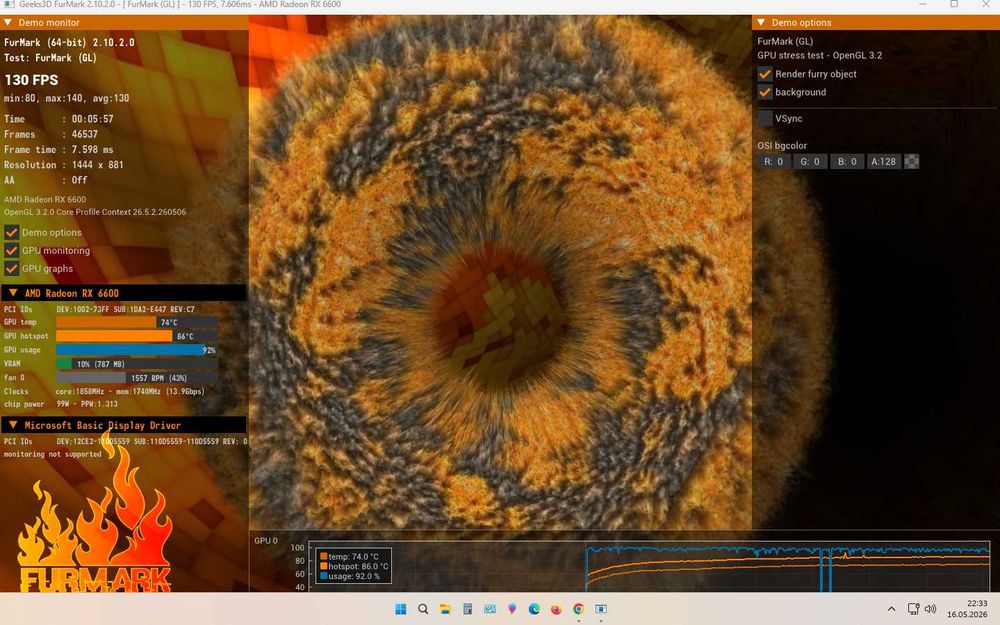Click the chip power 99W line
This screenshot has width=1000, height=625.
click(x=61, y=404)
